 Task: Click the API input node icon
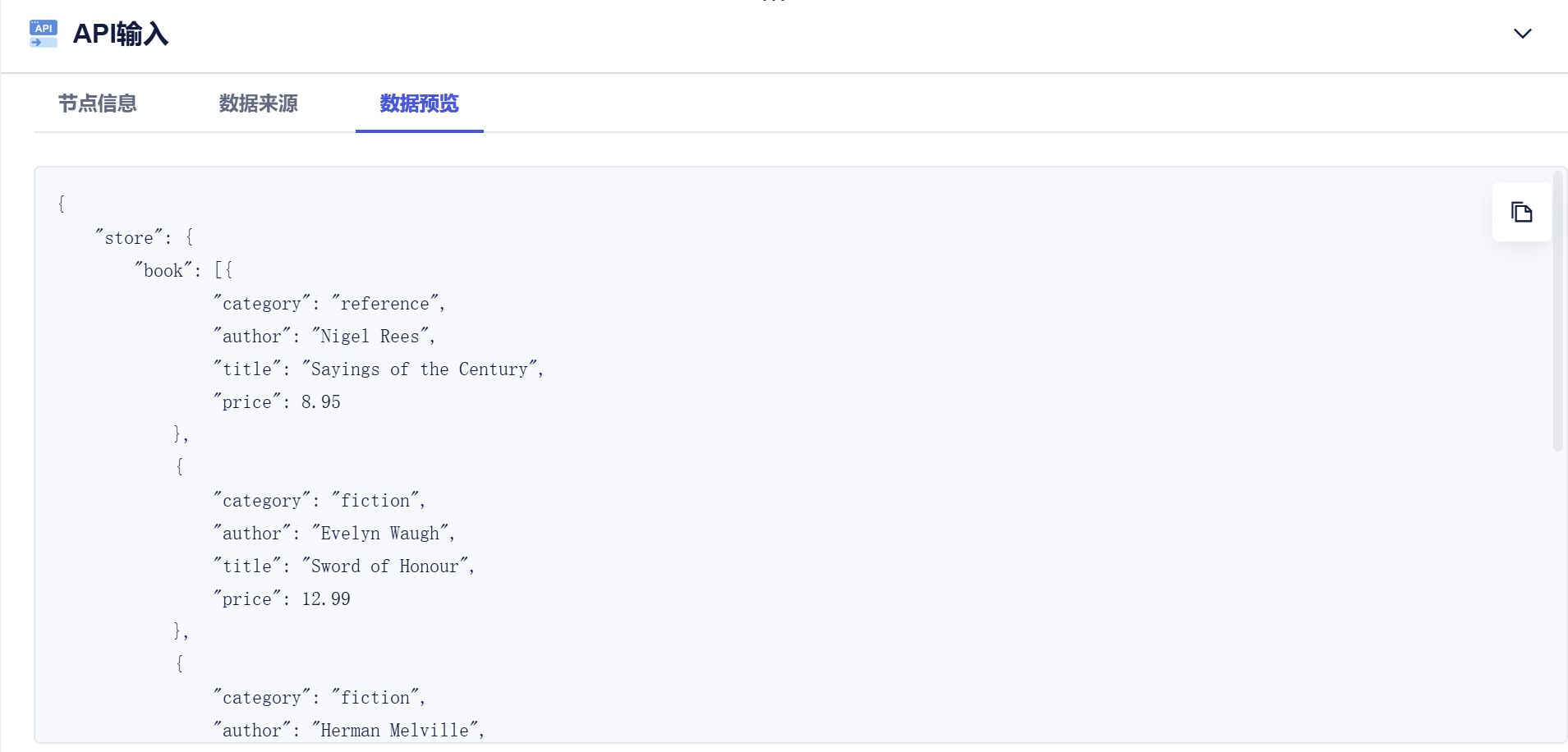(x=44, y=34)
